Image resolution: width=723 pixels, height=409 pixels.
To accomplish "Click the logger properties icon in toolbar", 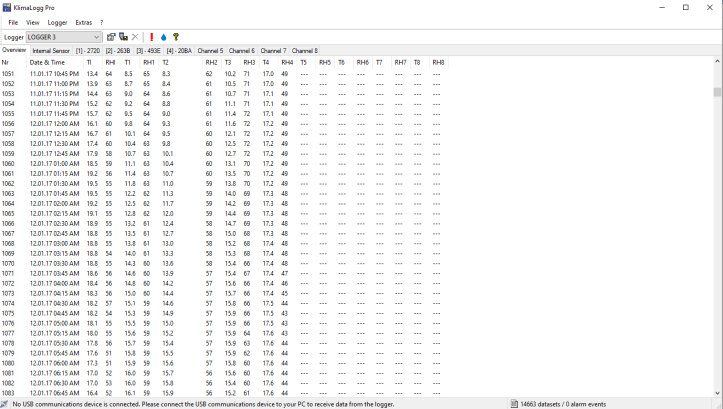I will pyautogui.click(x=111, y=37).
